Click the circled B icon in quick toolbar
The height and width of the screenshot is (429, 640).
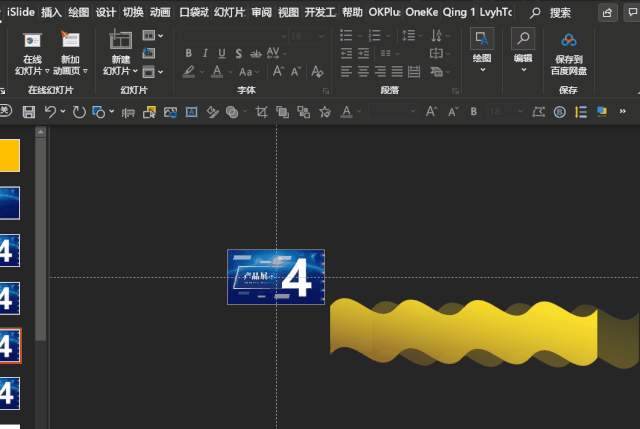click(560, 112)
